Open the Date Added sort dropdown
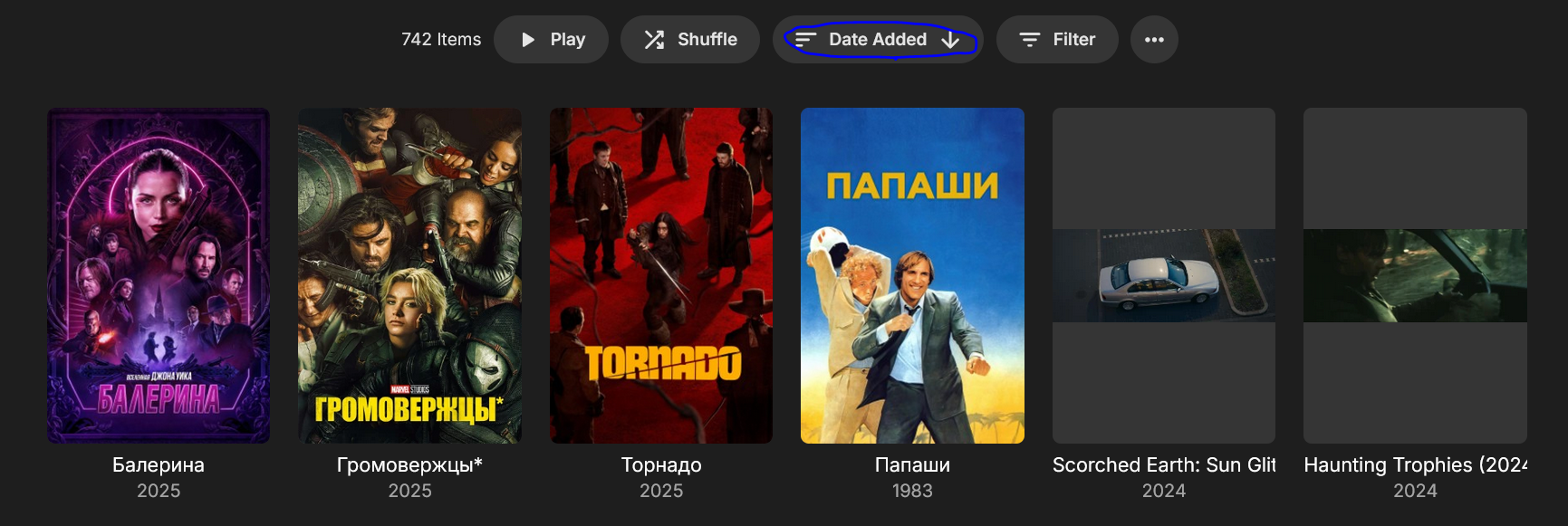This screenshot has height=526, width=1568. tap(878, 40)
